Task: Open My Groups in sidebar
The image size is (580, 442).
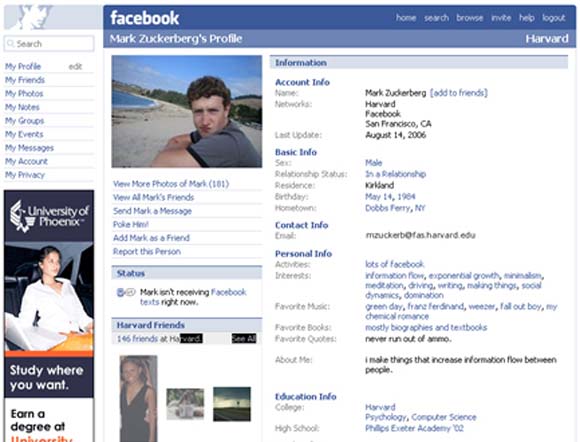Action: pyautogui.click(x=24, y=121)
